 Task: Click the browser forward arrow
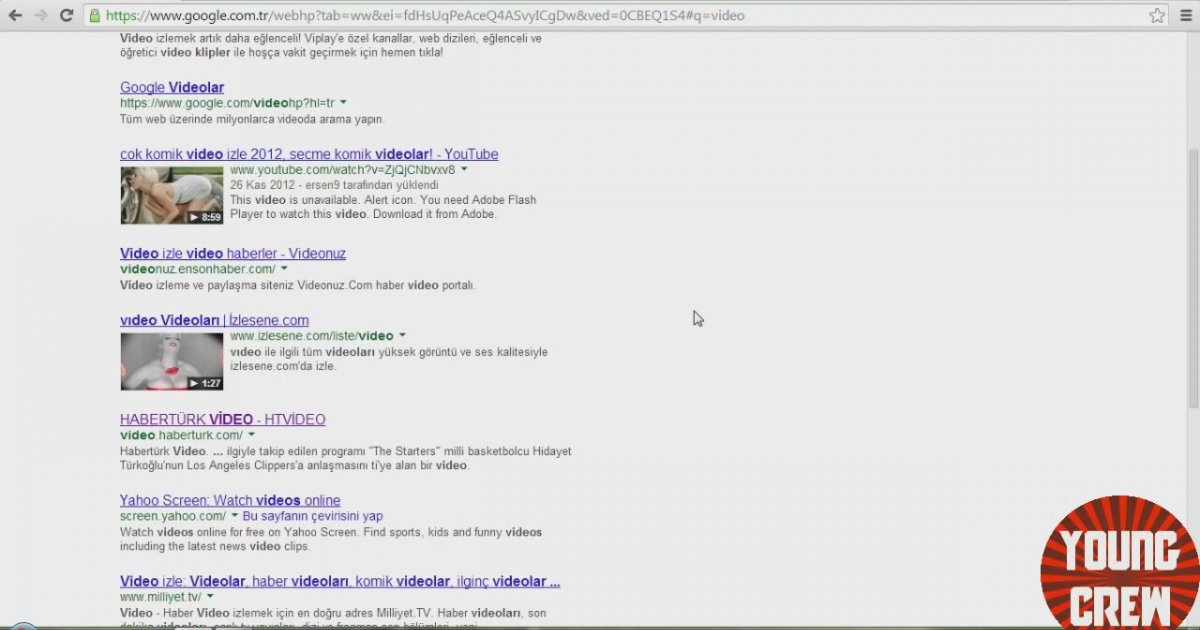(41, 15)
